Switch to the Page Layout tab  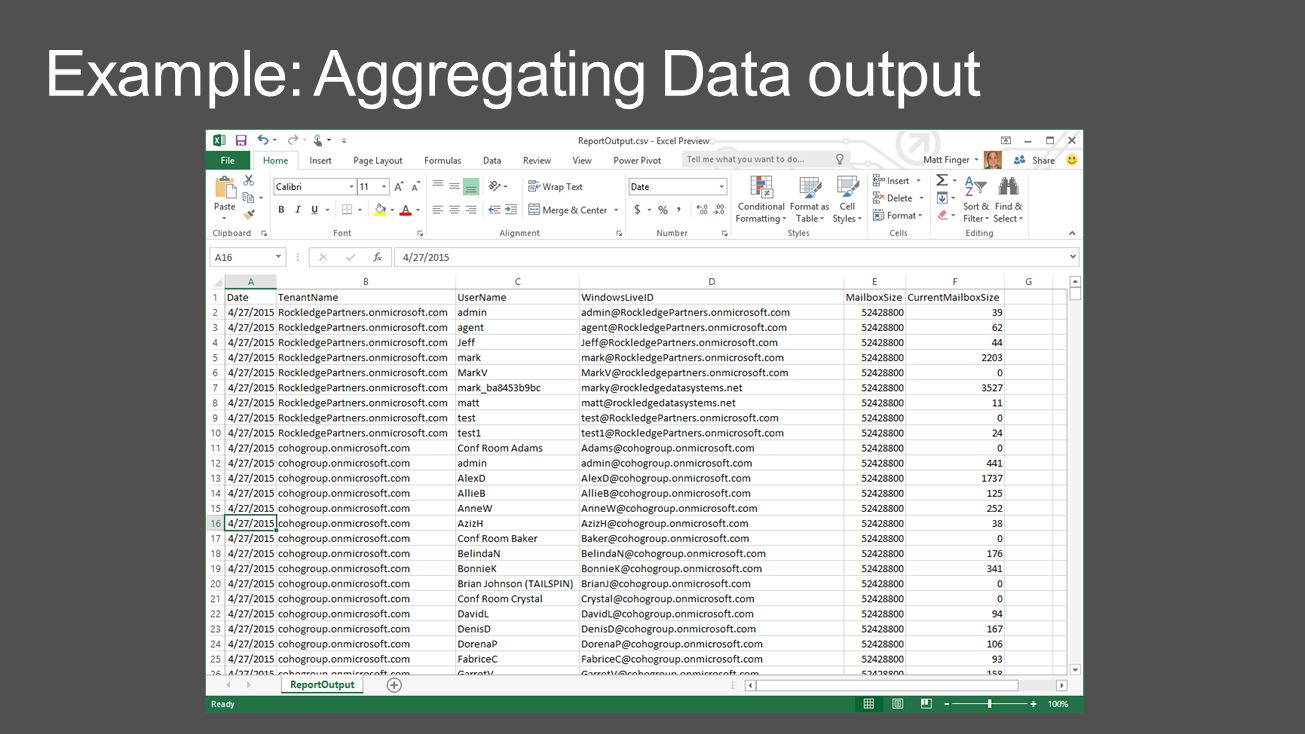(378, 160)
